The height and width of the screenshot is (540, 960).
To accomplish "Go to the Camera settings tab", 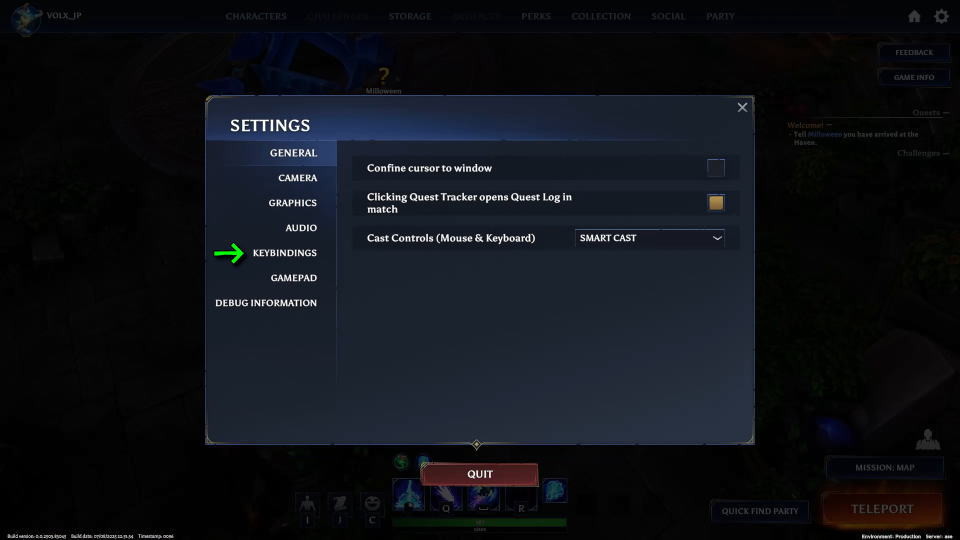I will (x=298, y=178).
